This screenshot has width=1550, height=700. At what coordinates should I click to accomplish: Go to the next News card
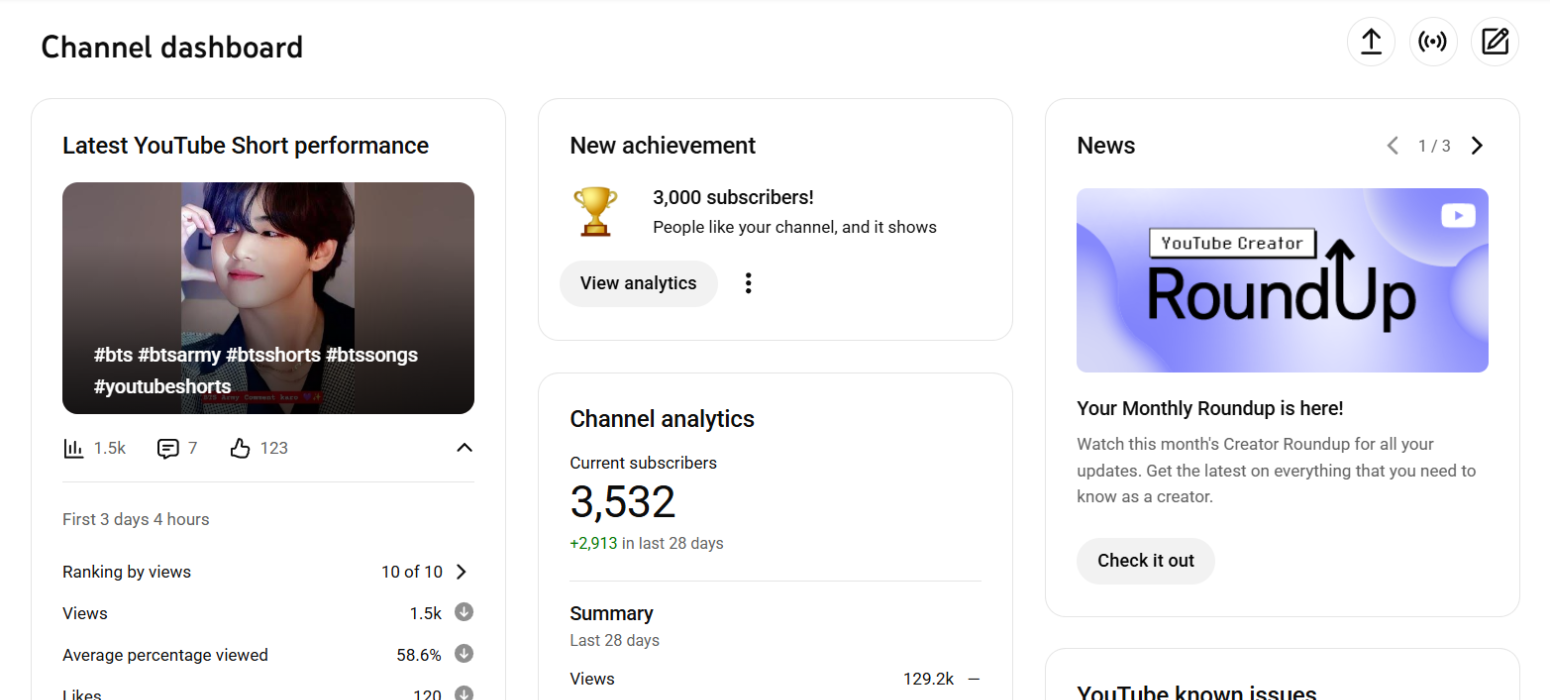point(1477,146)
